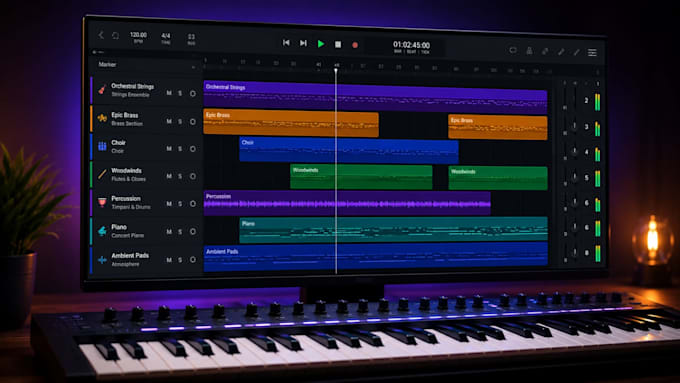The height and width of the screenshot is (383, 680).
Task: Click the loop icon beside the back arrow
Action: 115,36
